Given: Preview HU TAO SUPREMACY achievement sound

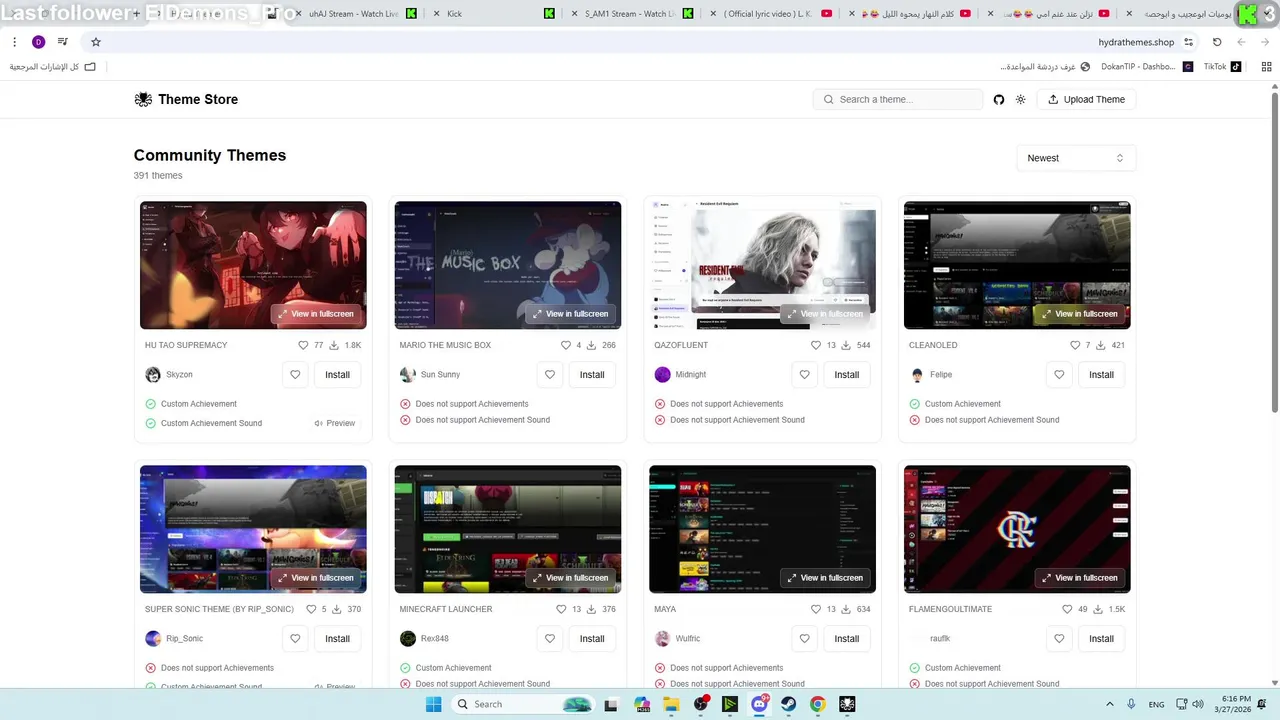Looking at the screenshot, I should pyautogui.click(x=335, y=423).
